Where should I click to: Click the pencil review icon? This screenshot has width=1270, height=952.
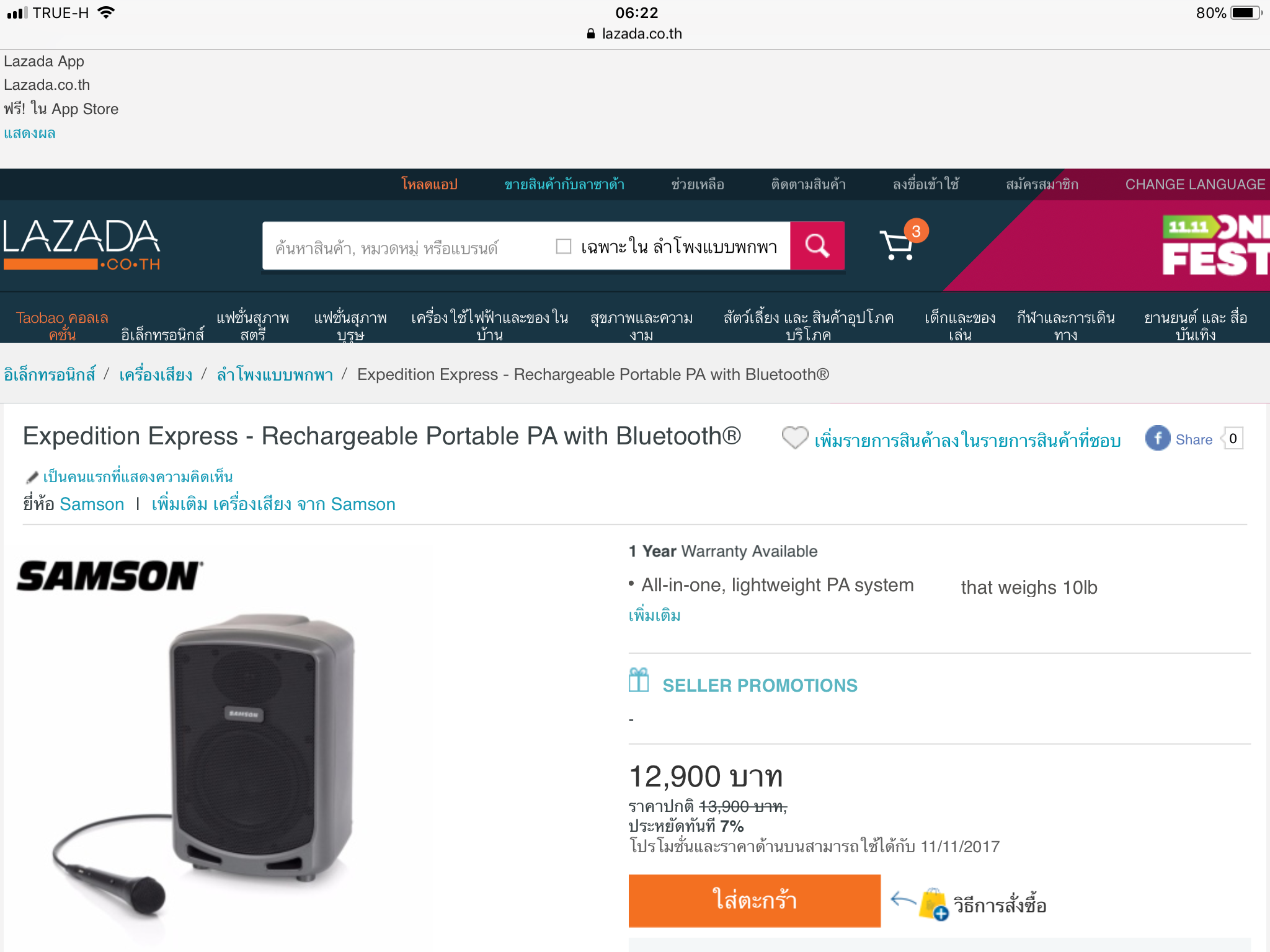click(x=32, y=477)
